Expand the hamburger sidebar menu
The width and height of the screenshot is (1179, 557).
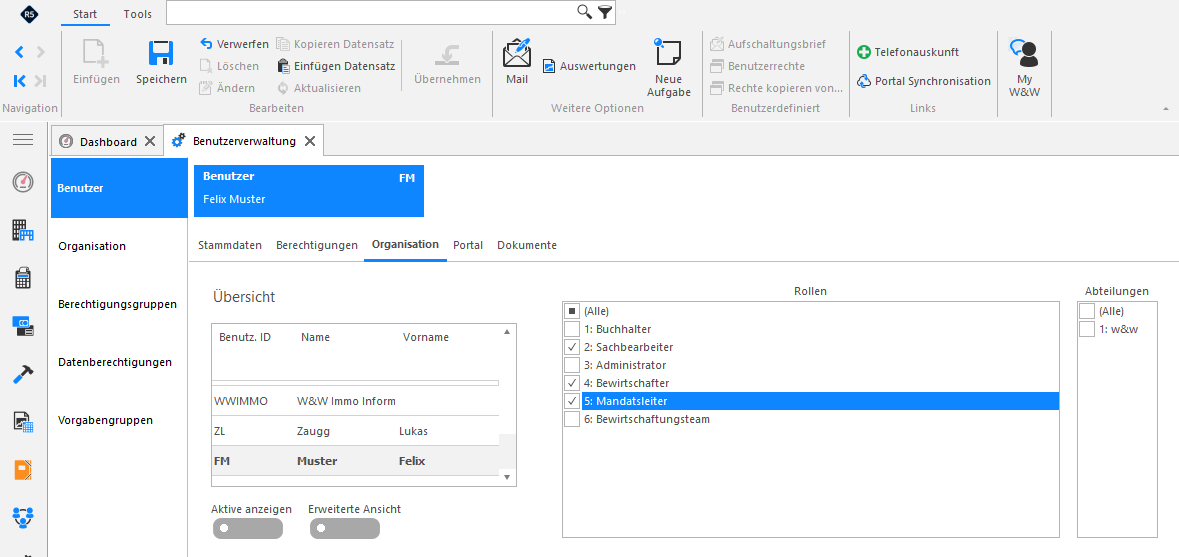click(23, 139)
